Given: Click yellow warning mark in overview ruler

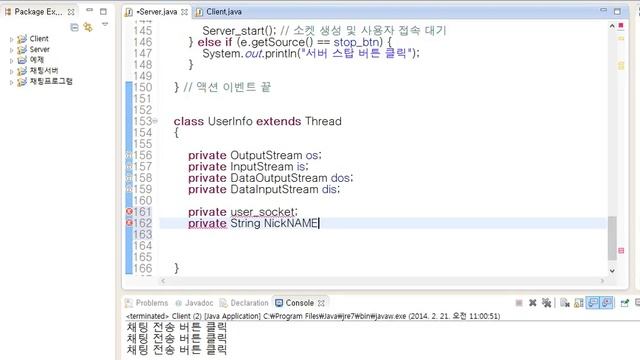Looking at the screenshot, I should click(x=621, y=38).
